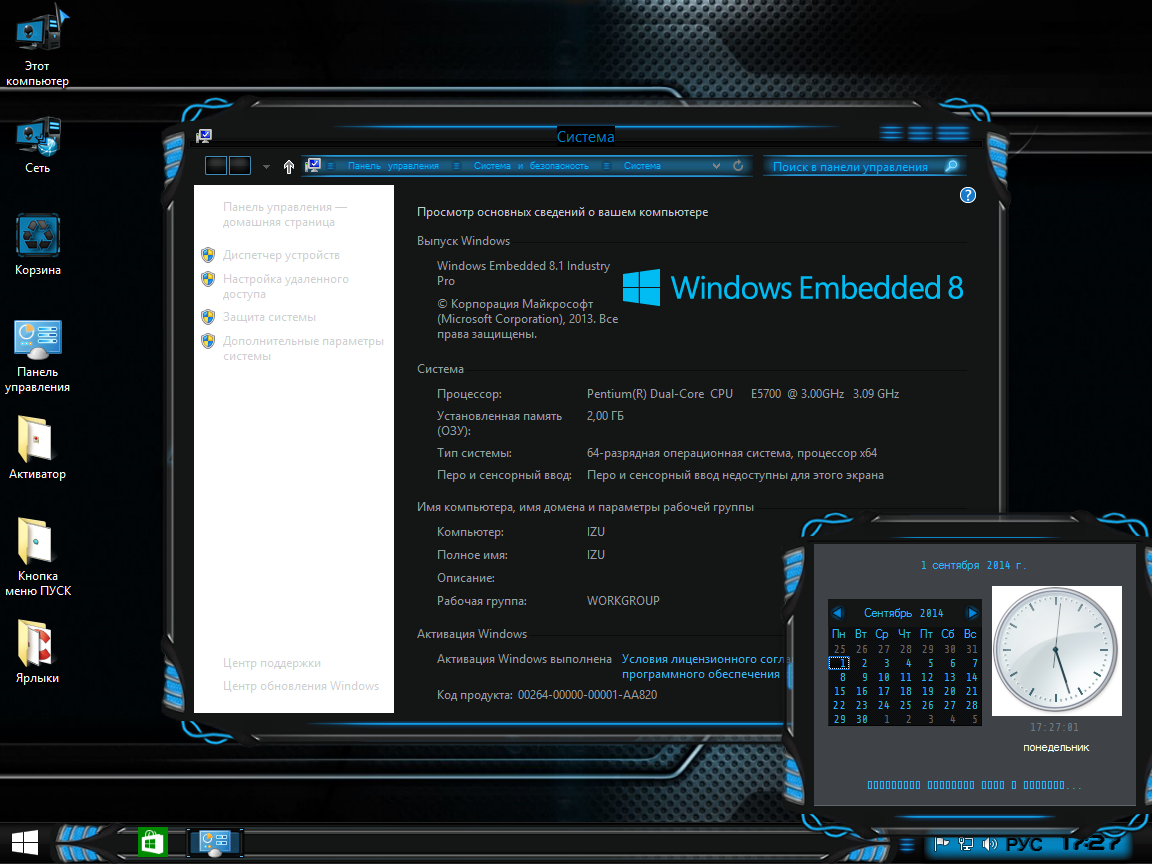Open the Этот компьютер desktop icon
This screenshot has height=864, width=1152.
point(37,46)
